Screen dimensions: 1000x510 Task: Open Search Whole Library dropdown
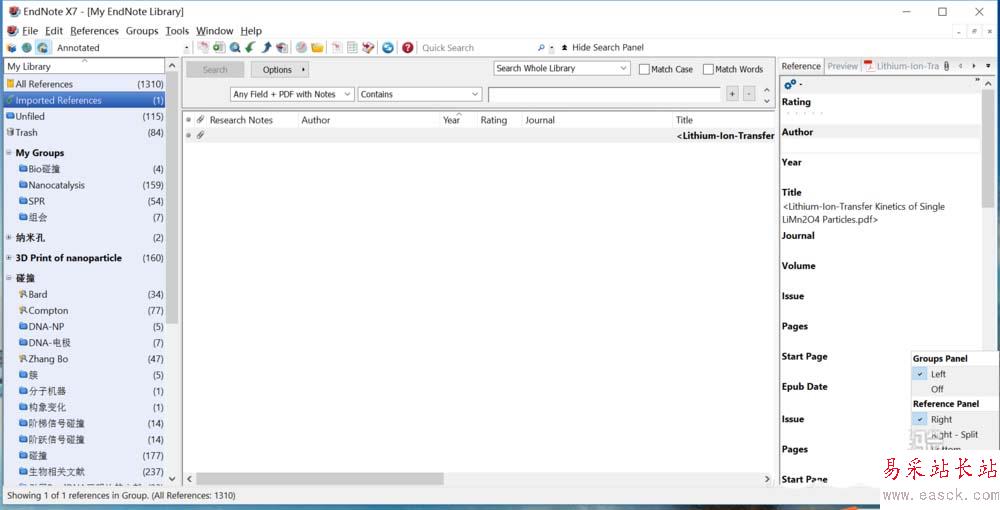tap(562, 68)
